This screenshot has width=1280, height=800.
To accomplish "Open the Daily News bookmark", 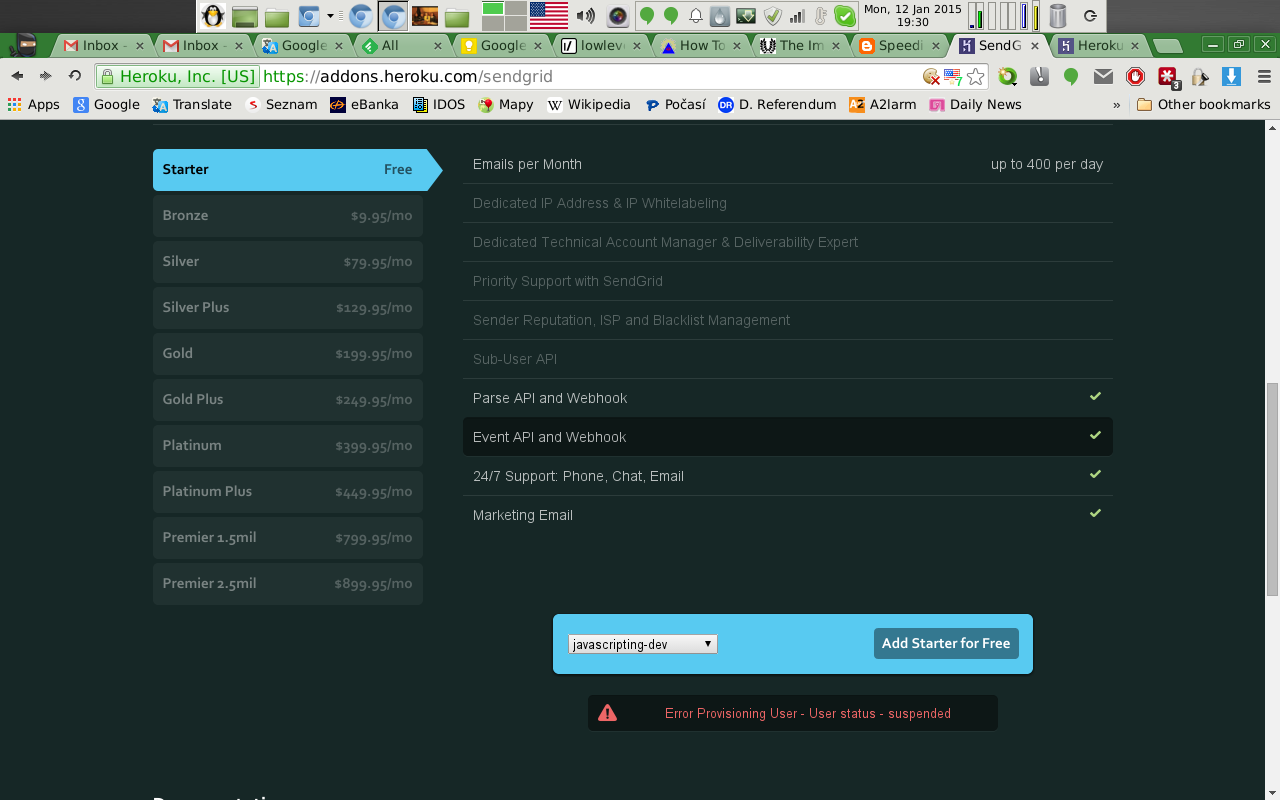I will coord(975,104).
